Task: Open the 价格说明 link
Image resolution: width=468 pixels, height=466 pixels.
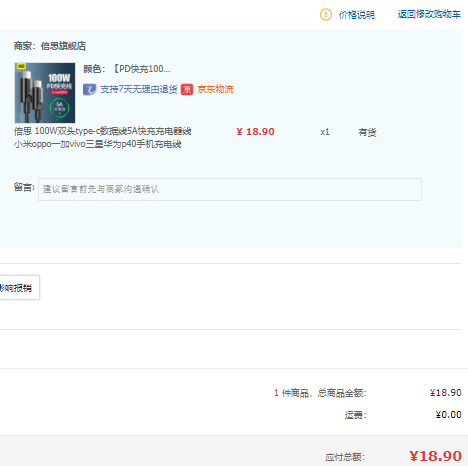Action: coord(356,15)
